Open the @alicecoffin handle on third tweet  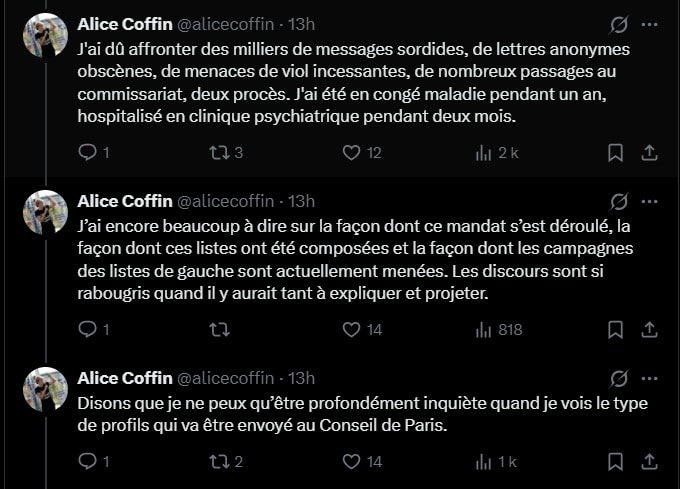[225, 377]
